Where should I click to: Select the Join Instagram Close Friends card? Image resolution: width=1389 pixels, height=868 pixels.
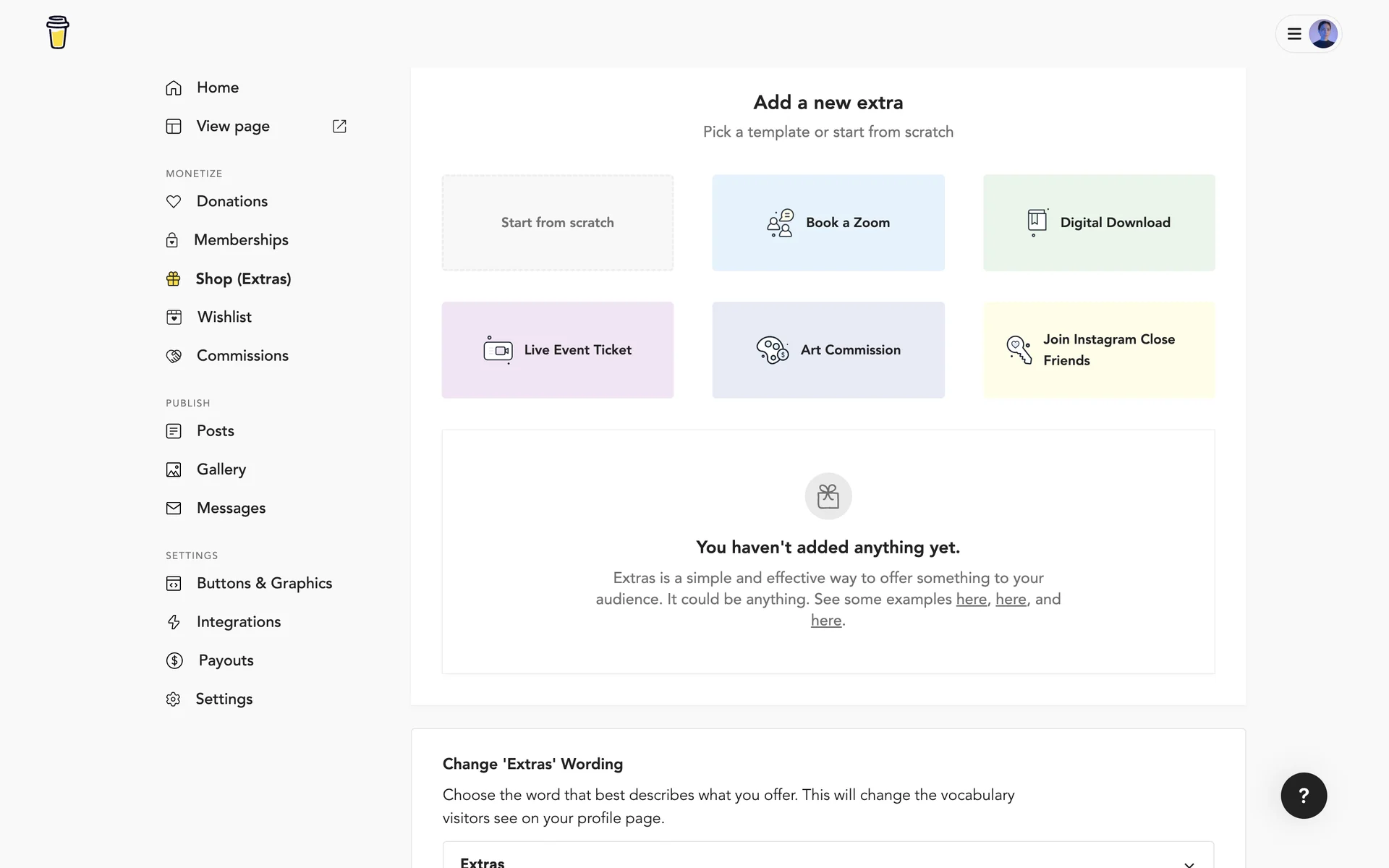[1098, 350]
